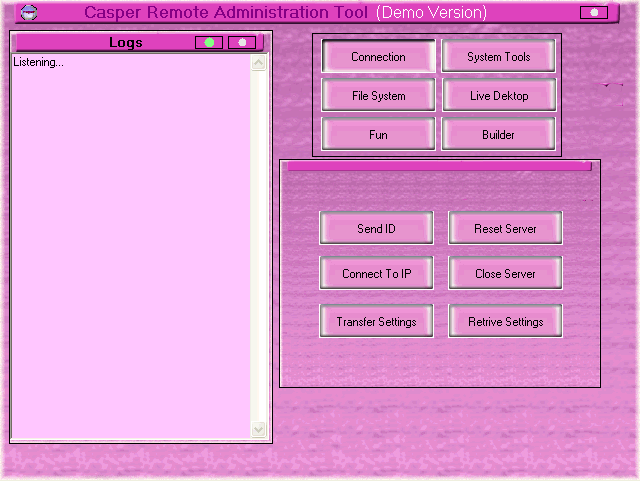Screen dimensions: 640x481
Task: Click Connect To IP
Action: coord(376,273)
